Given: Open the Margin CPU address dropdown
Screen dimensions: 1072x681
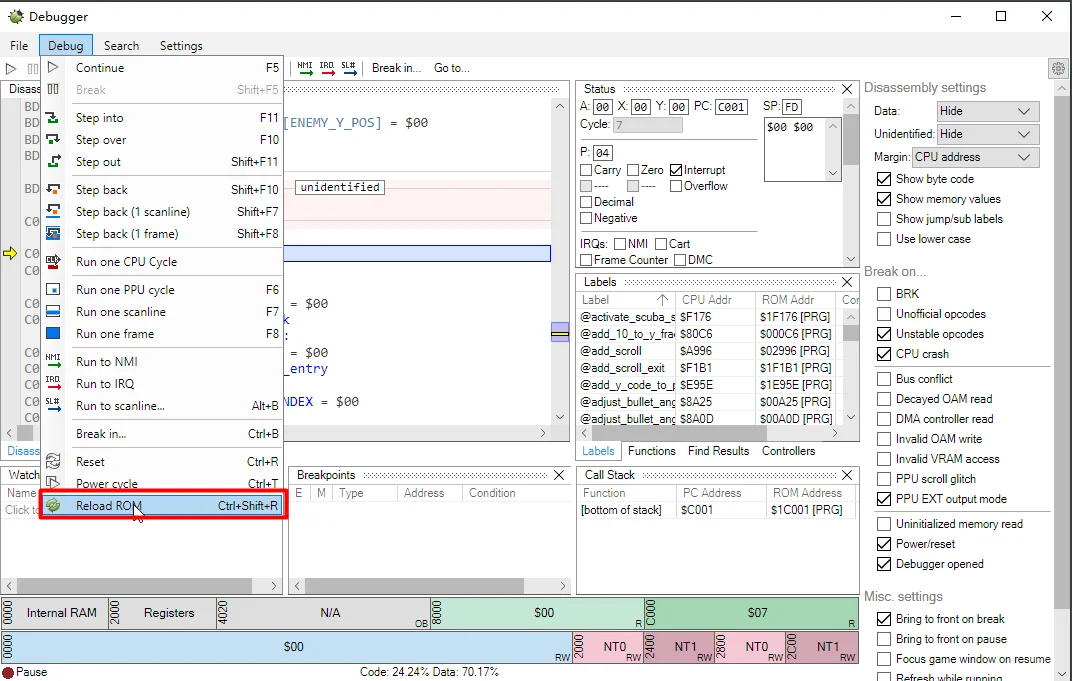Looking at the screenshot, I should pos(976,157).
